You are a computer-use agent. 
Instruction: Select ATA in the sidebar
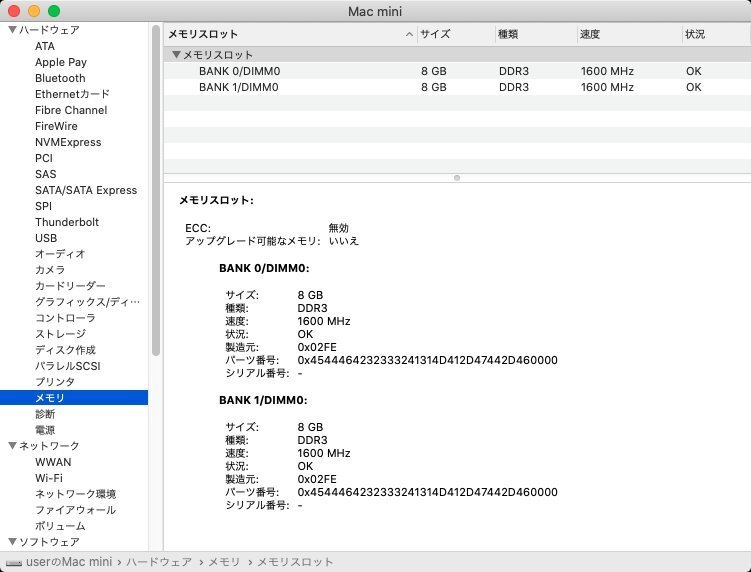tap(45, 46)
